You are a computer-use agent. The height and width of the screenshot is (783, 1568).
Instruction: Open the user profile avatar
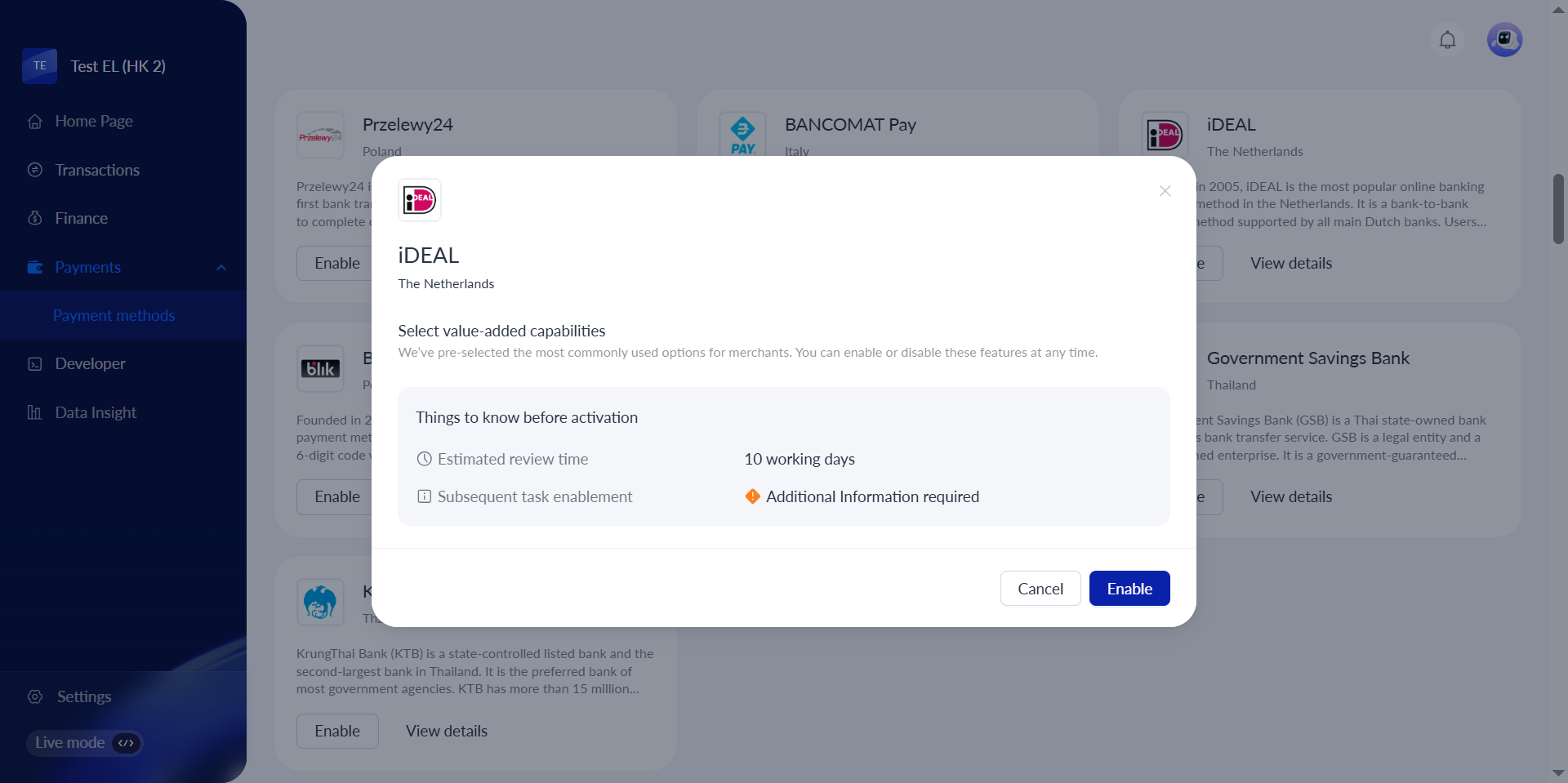pos(1504,40)
